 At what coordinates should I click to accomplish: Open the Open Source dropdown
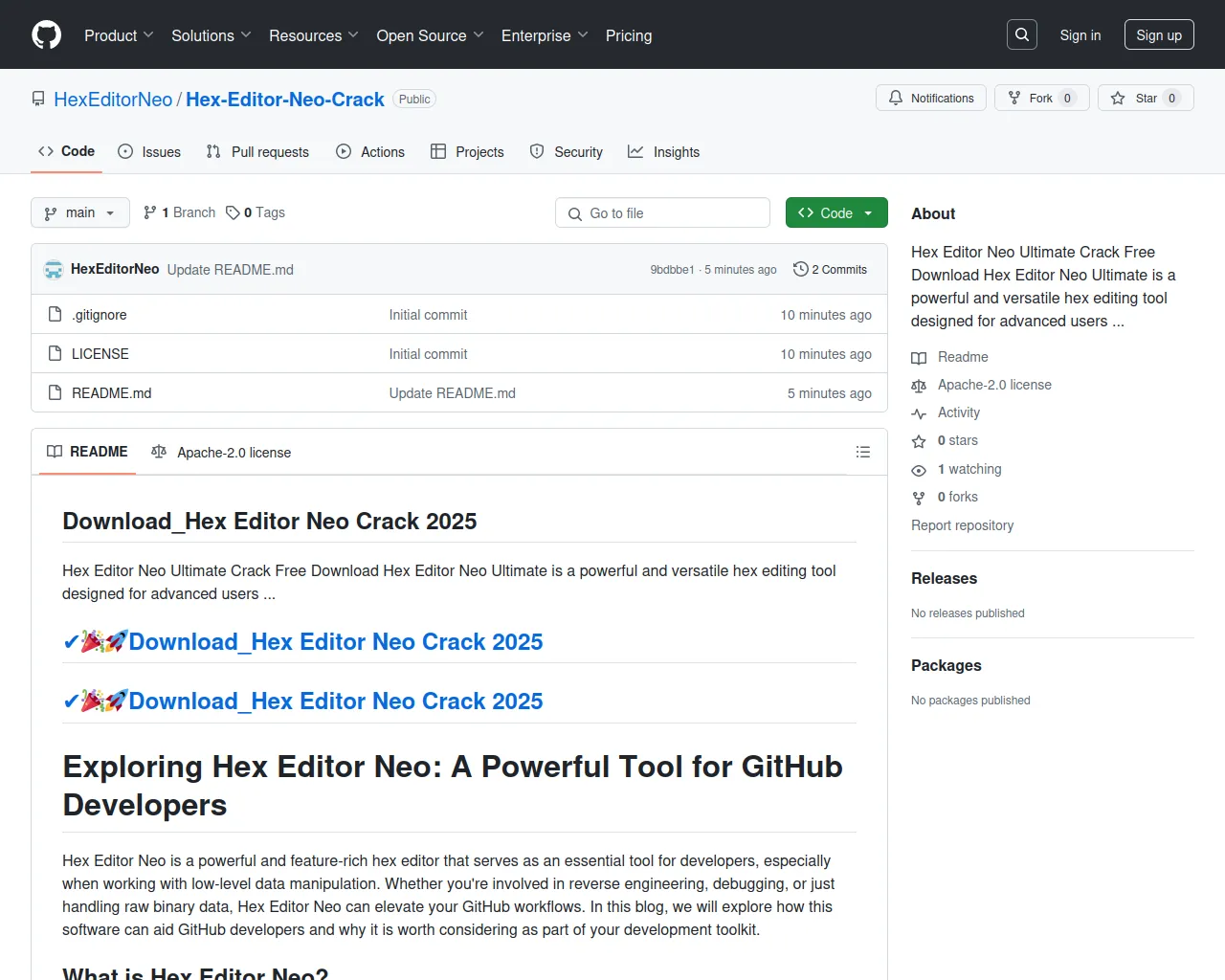click(431, 35)
